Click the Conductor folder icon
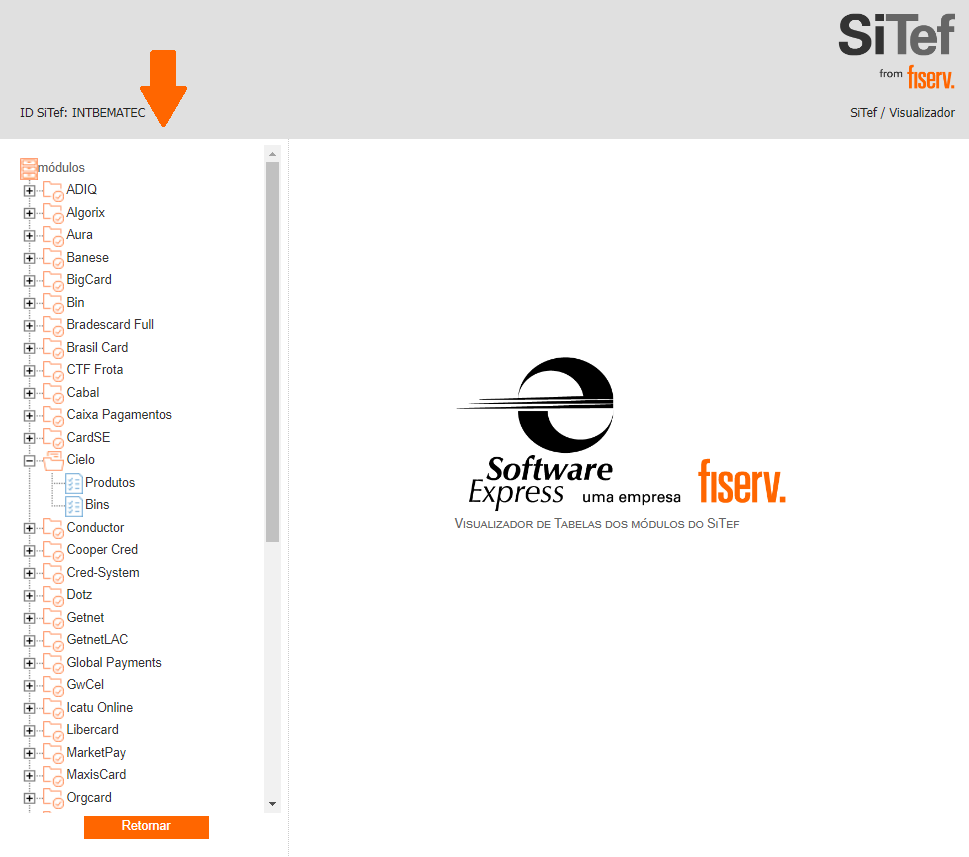This screenshot has width=969, height=857. (x=53, y=530)
